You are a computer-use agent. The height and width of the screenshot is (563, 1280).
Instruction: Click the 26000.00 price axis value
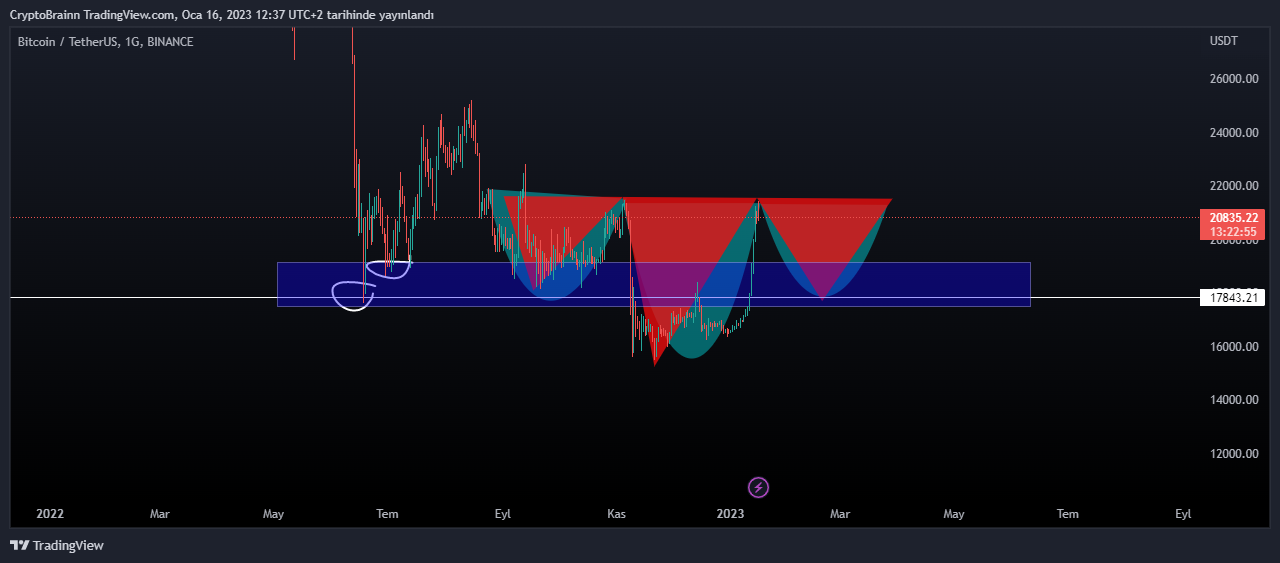(1234, 79)
